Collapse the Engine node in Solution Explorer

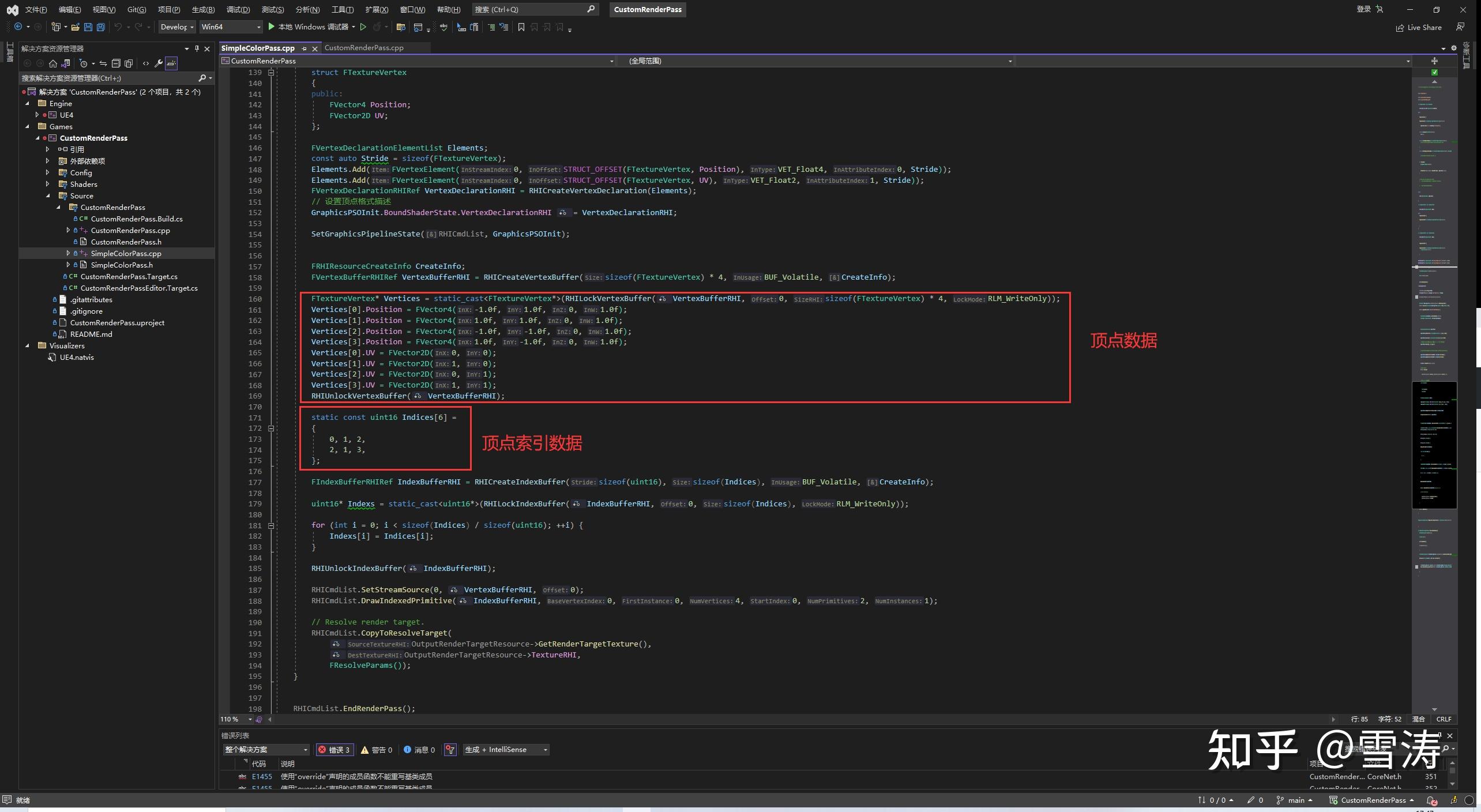point(27,103)
